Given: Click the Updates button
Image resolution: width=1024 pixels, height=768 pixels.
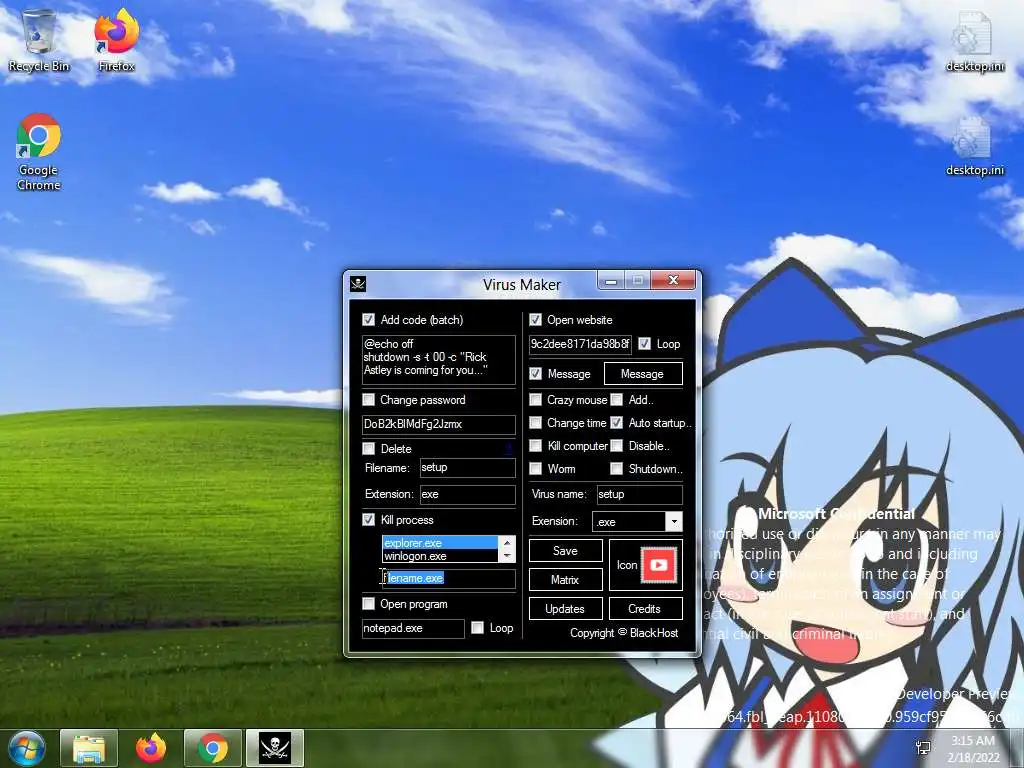Looking at the screenshot, I should pyautogui.click(x=566, y=609).
